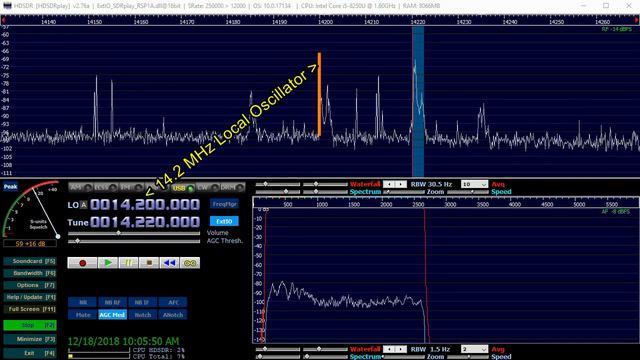Increase RF RBW with right arrow
Screen dimensions: 640x360
coord(401,184)
